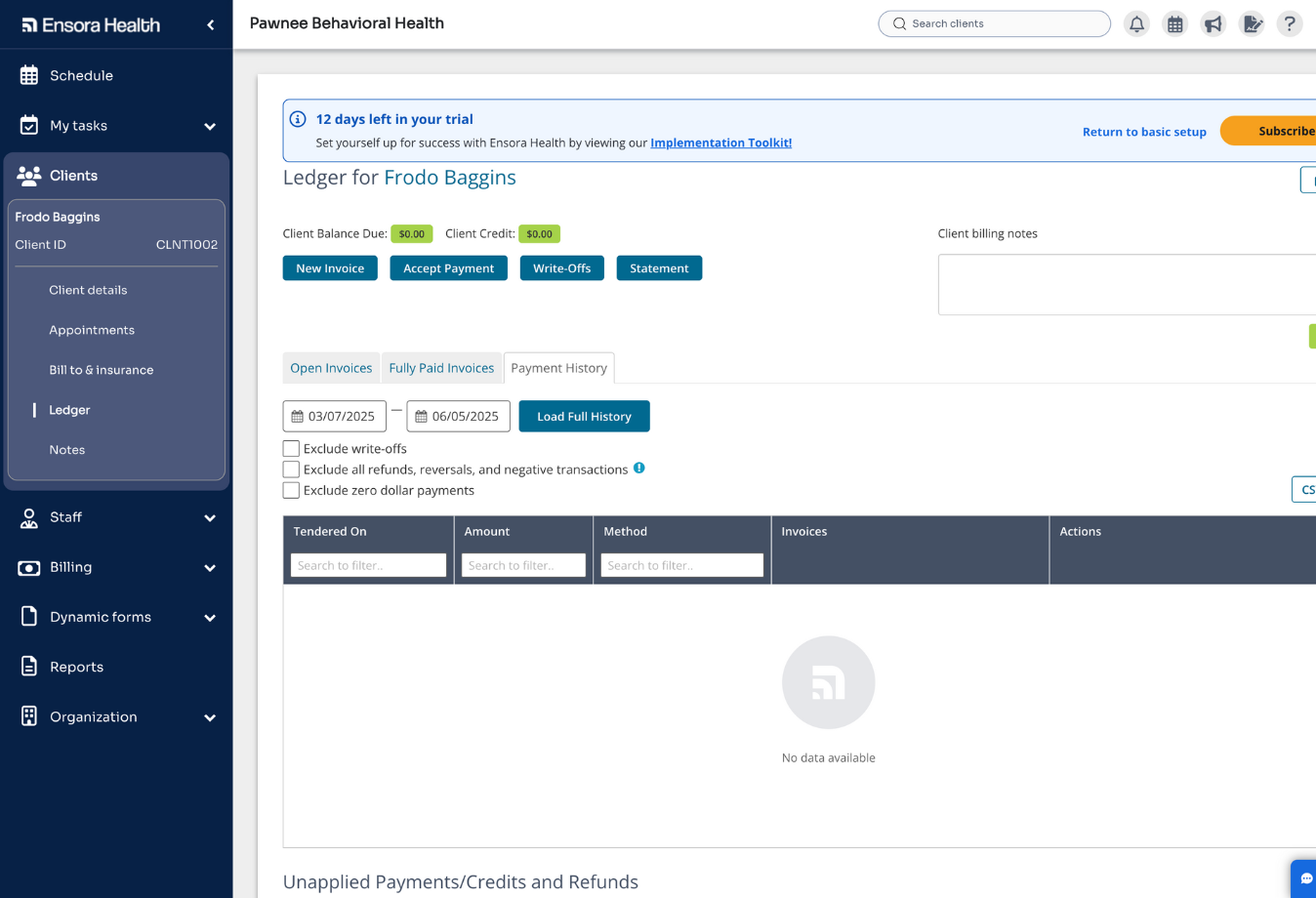Click the Reports file icon
Viewport: 1316px width, 898px height.
29,667
